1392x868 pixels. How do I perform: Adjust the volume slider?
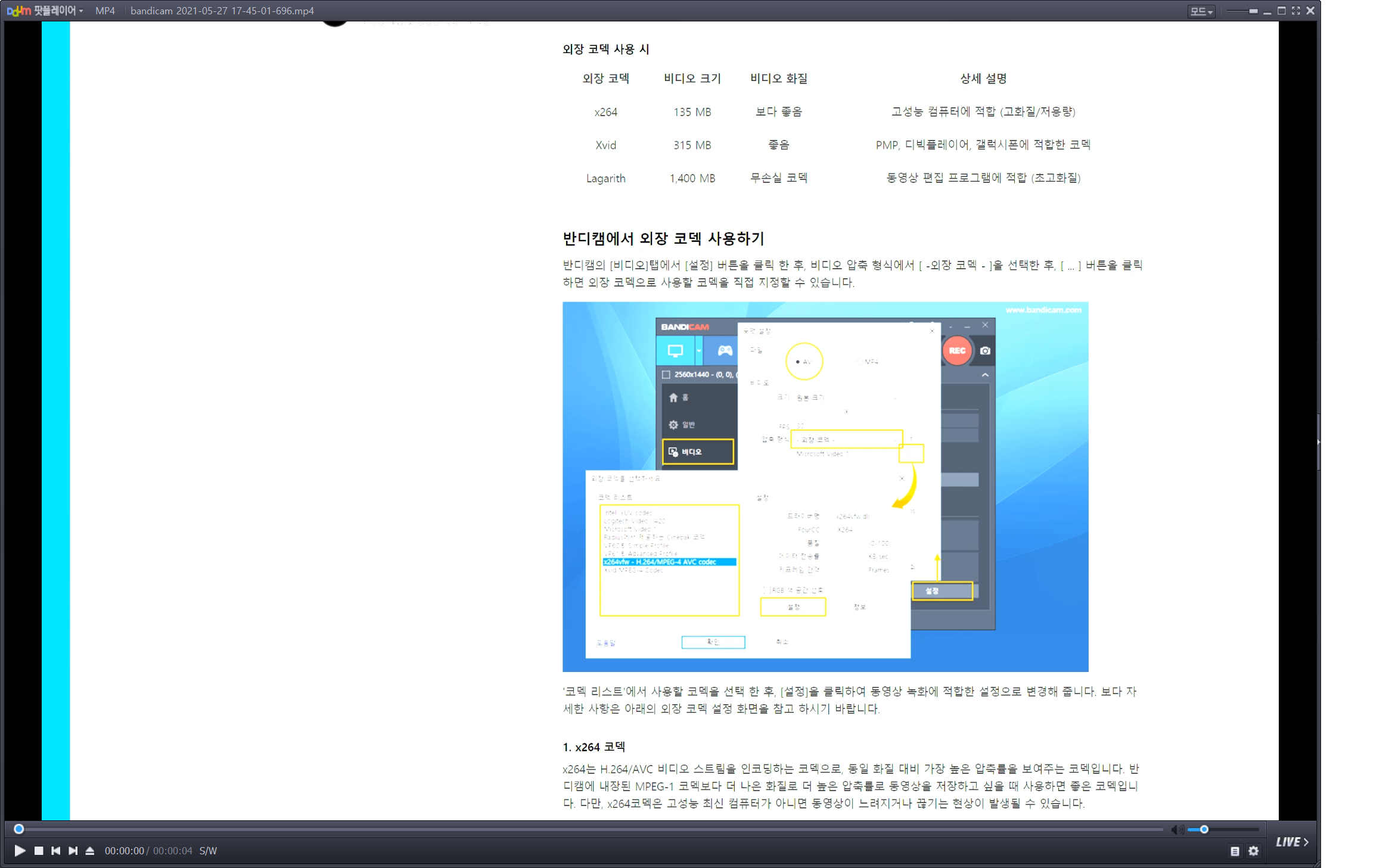1223,829
